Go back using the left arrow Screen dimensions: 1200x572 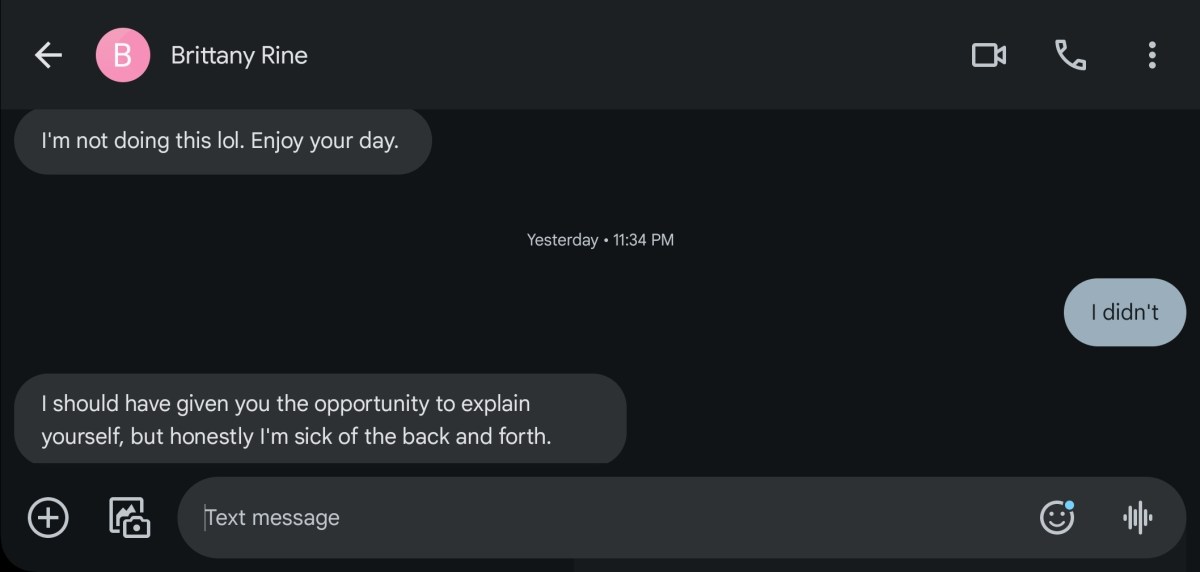[x=48, y=55]
